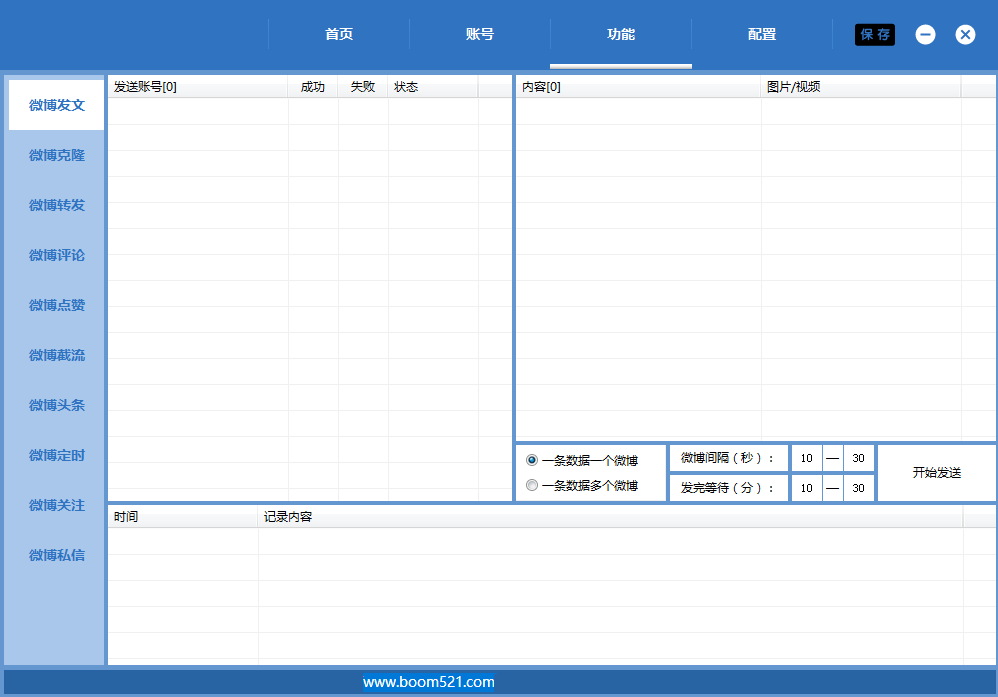Click 微博间隔 minimum seconds field

click(806, 458)
